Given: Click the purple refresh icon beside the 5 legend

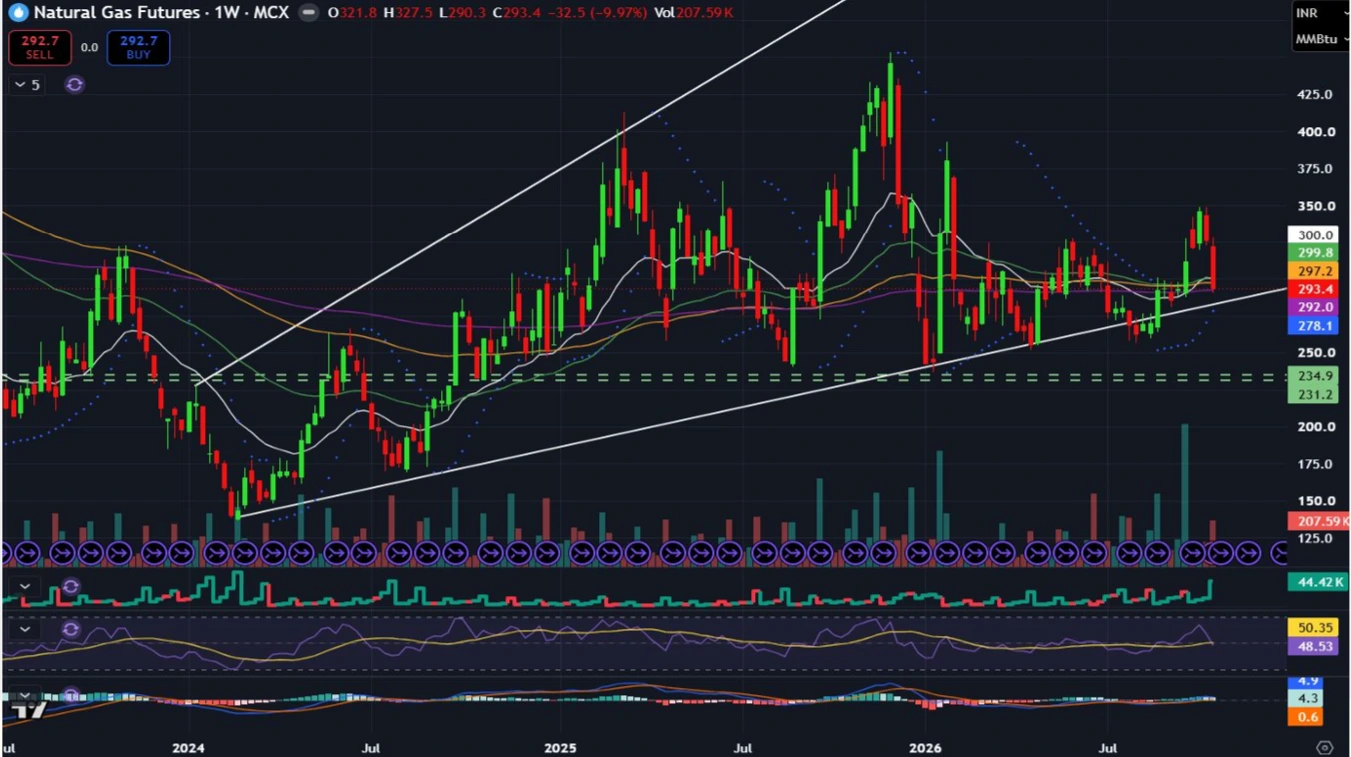Looking at the screenshot, I should point(74,85).
